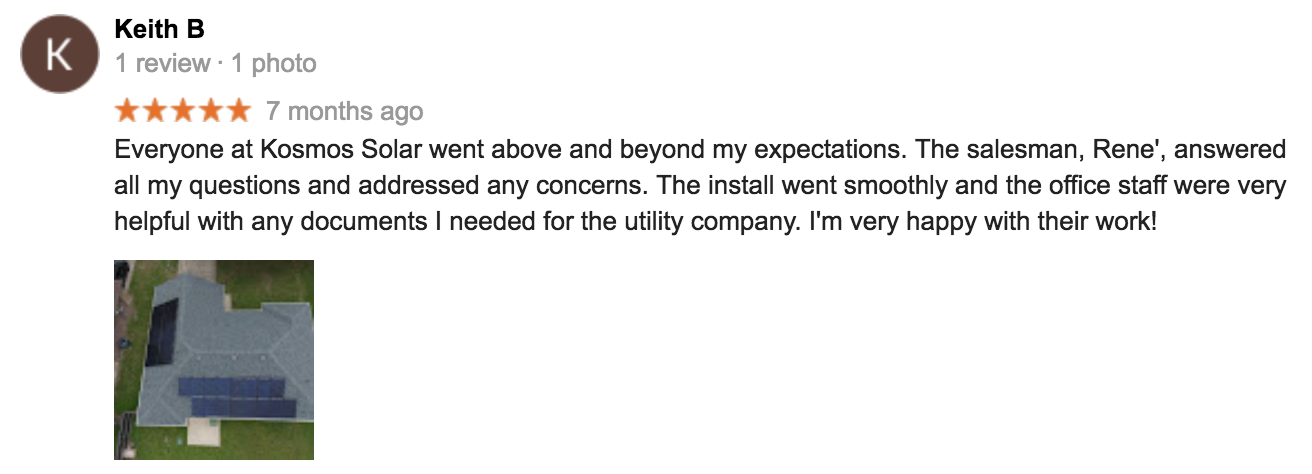1312x474 pixels.
Task: Click the second orange rating star
Action: tap(155, 110)
